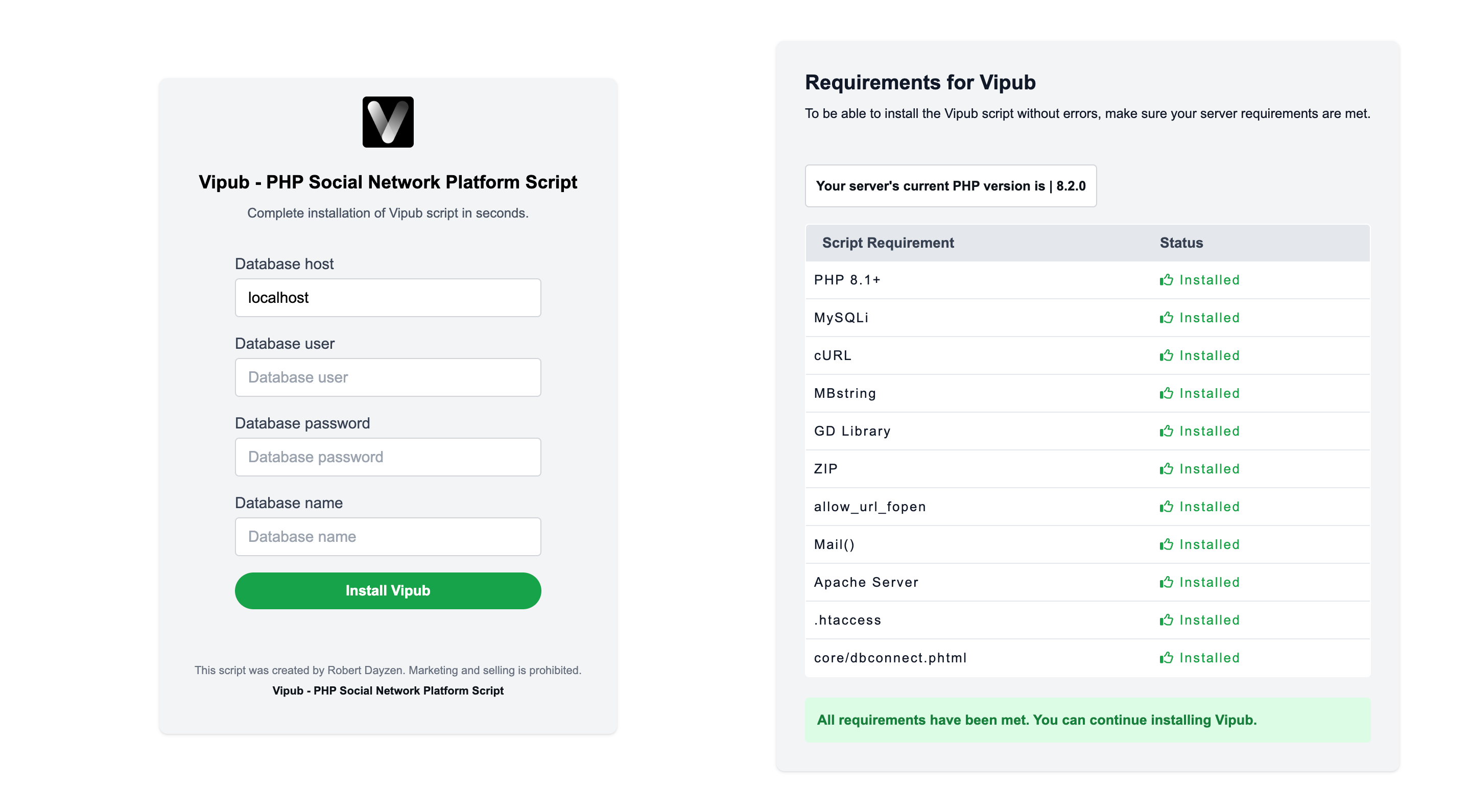
Task: Click the footer Vipub script link
Action: (388, 690)
